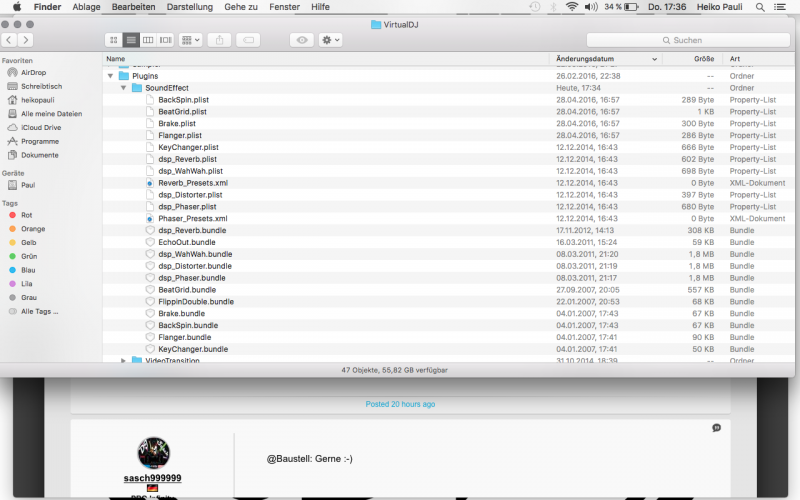
Task: Collapse the Plugins folder triangle
Action: click(x=110, y=76)
